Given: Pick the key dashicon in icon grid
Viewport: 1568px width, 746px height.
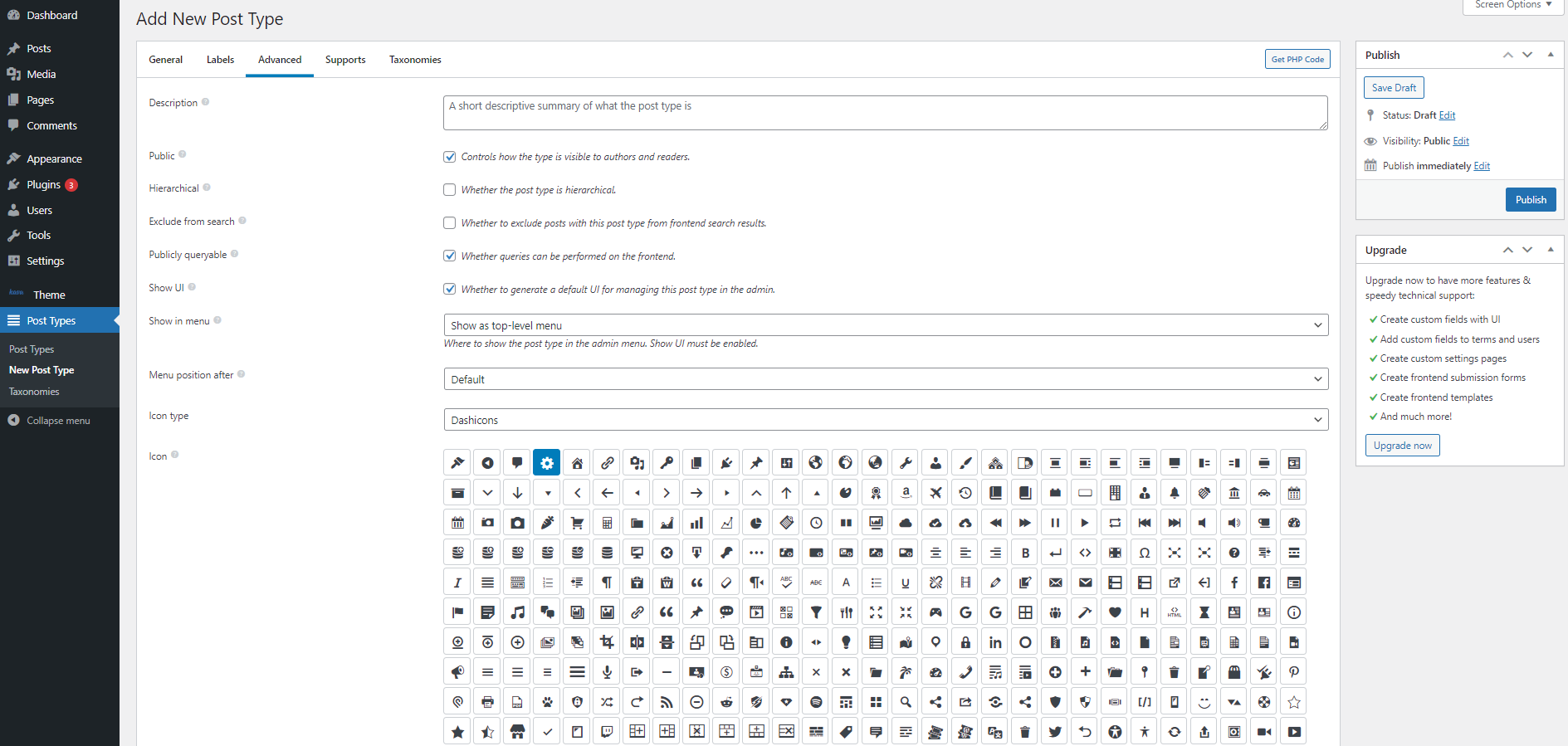Looking at the screenshot, I should tap(667, 463).
